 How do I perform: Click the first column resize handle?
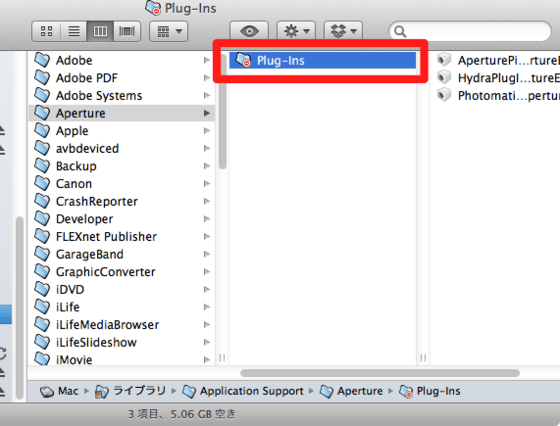222,357
